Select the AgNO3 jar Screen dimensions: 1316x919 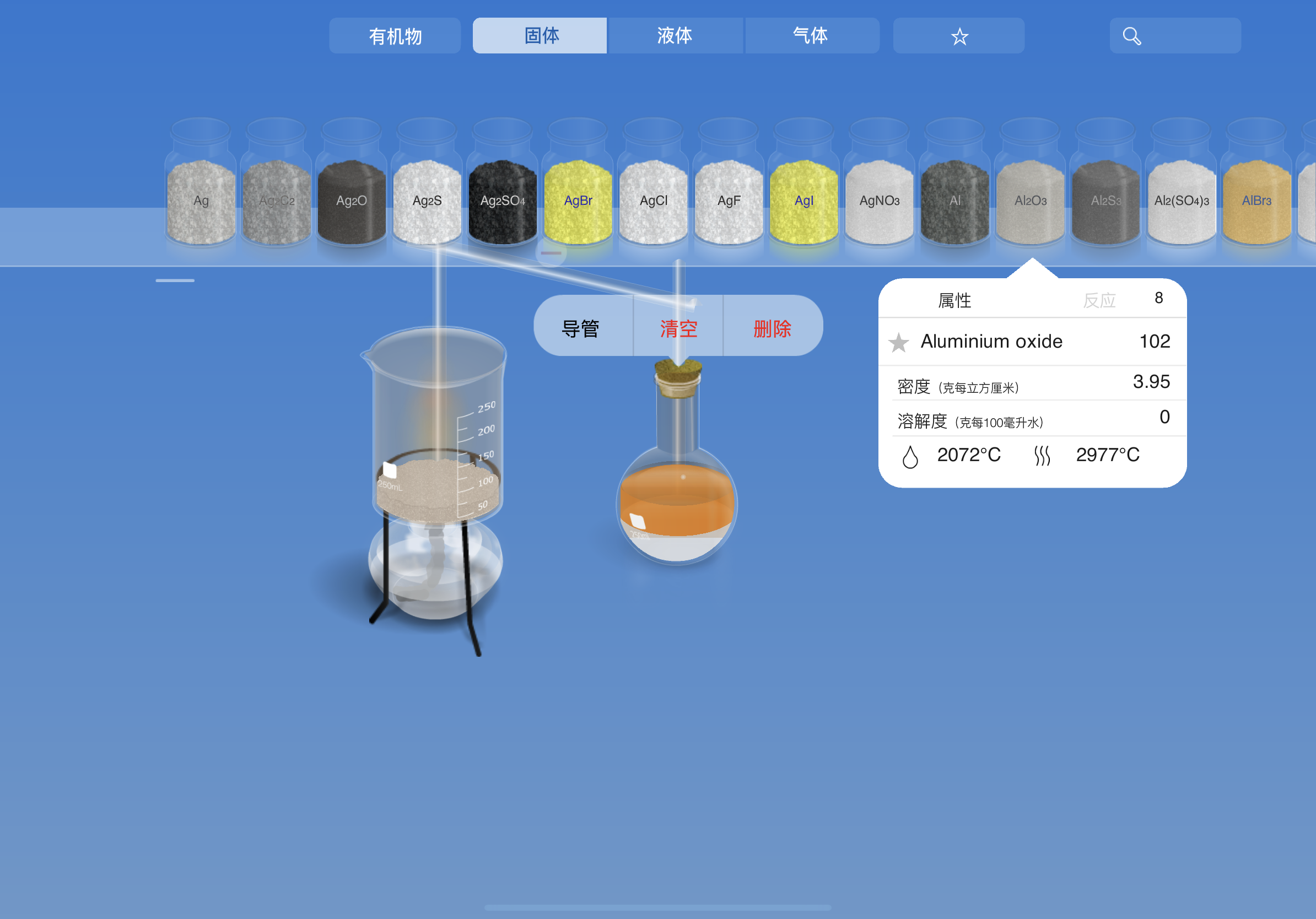point(879,201)
